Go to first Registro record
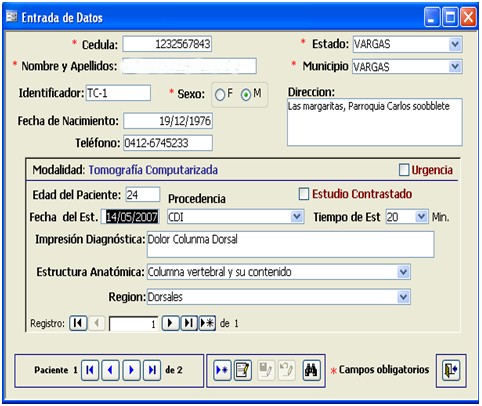This screenshot has width=482, height=406. 78,323
